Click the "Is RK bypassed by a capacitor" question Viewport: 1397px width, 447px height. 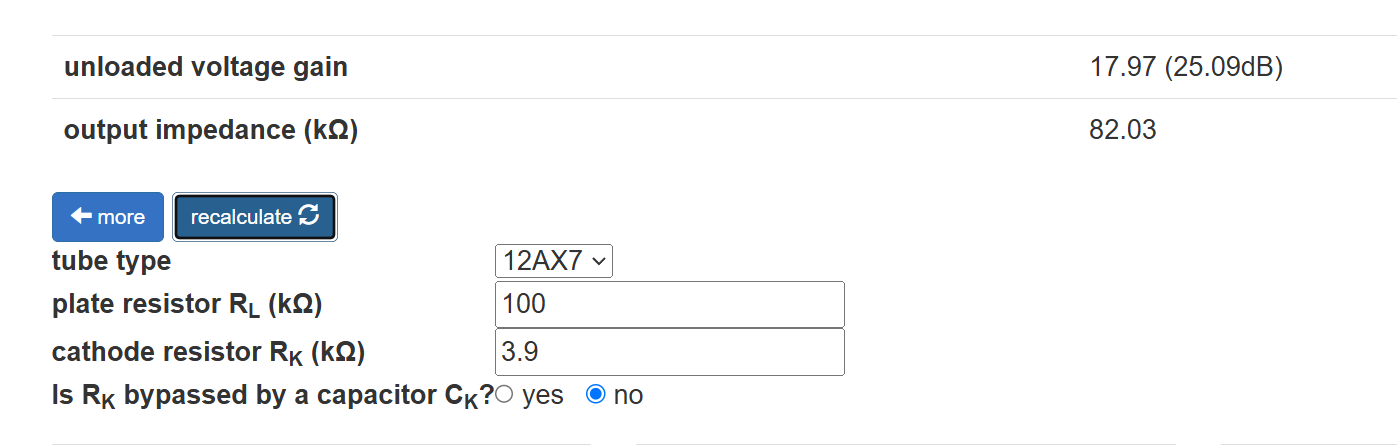point(272,396)
